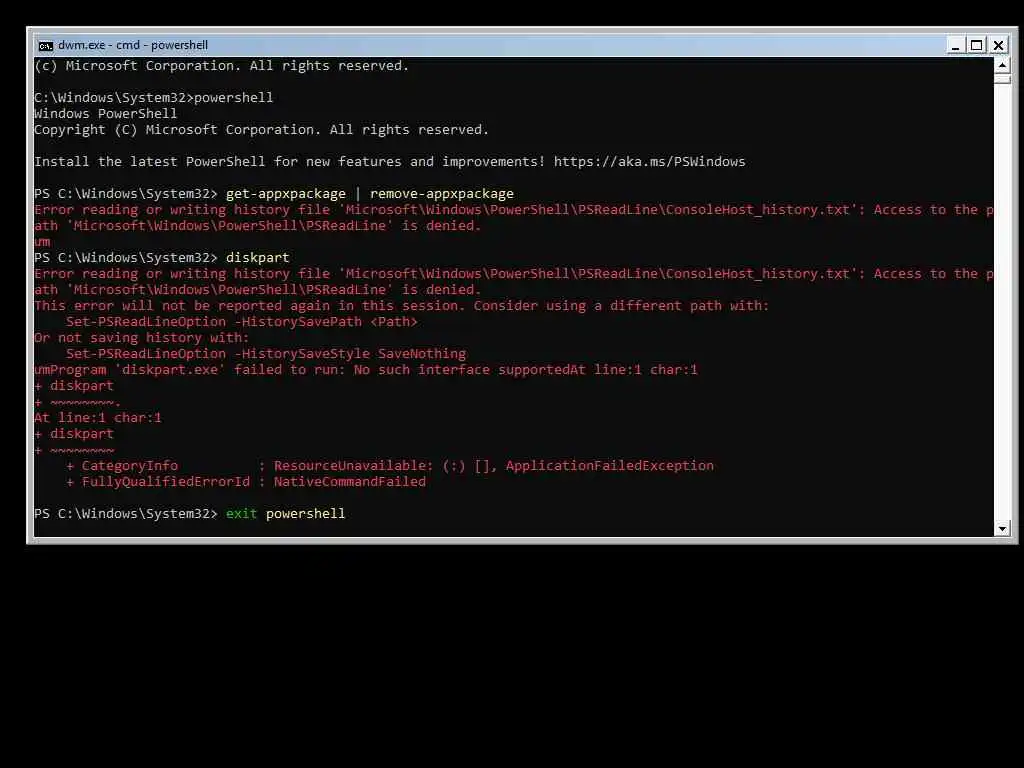Screen dimensions: 1024x768
Task: Click 'Or not saving history with:' text
Action: pyautogui.click(x=141, y=338)
